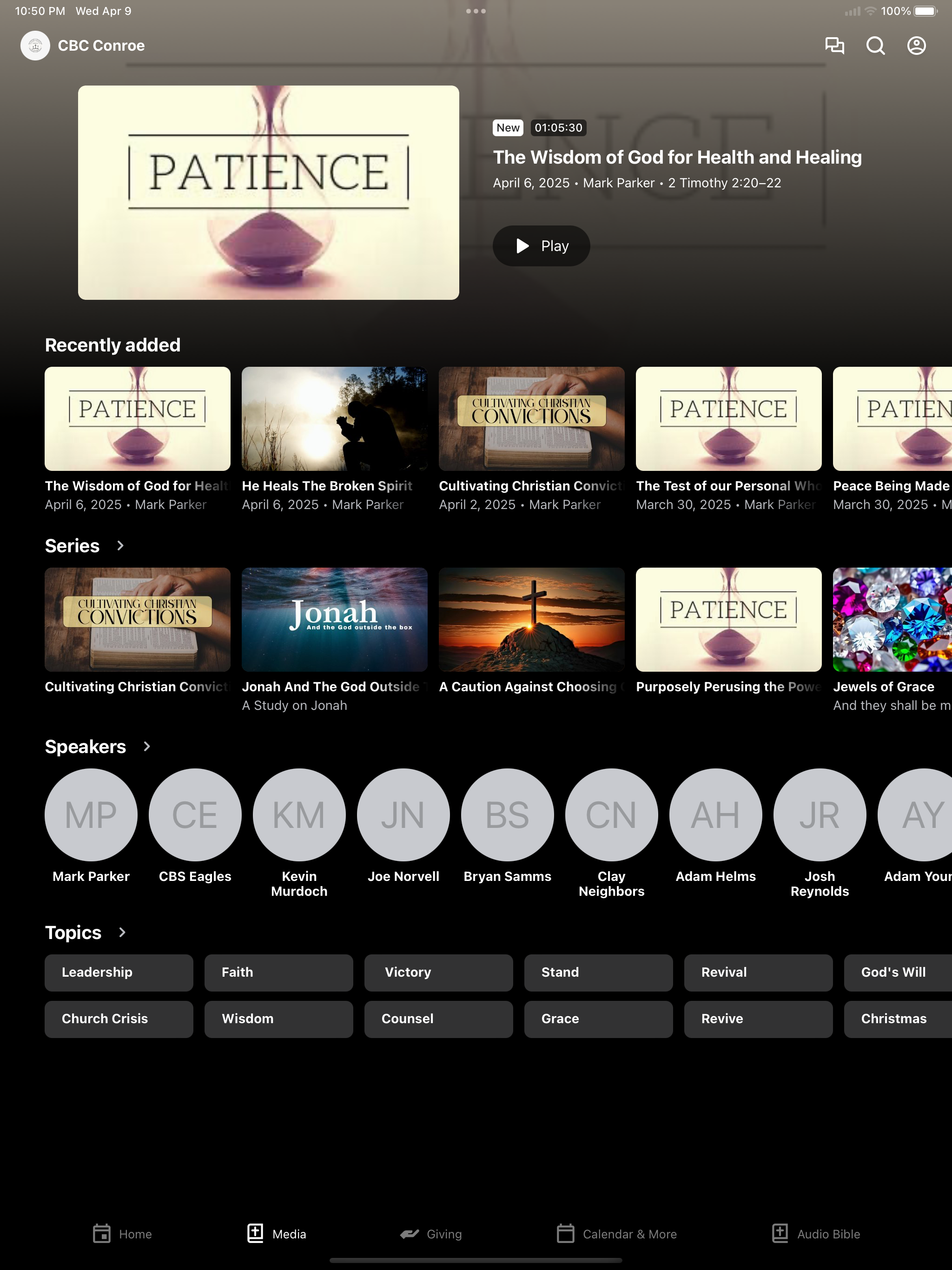The height and width of the screenshot is (1270, 952).
Task: Open Calendar & More tab
Action: [617, 1234]
